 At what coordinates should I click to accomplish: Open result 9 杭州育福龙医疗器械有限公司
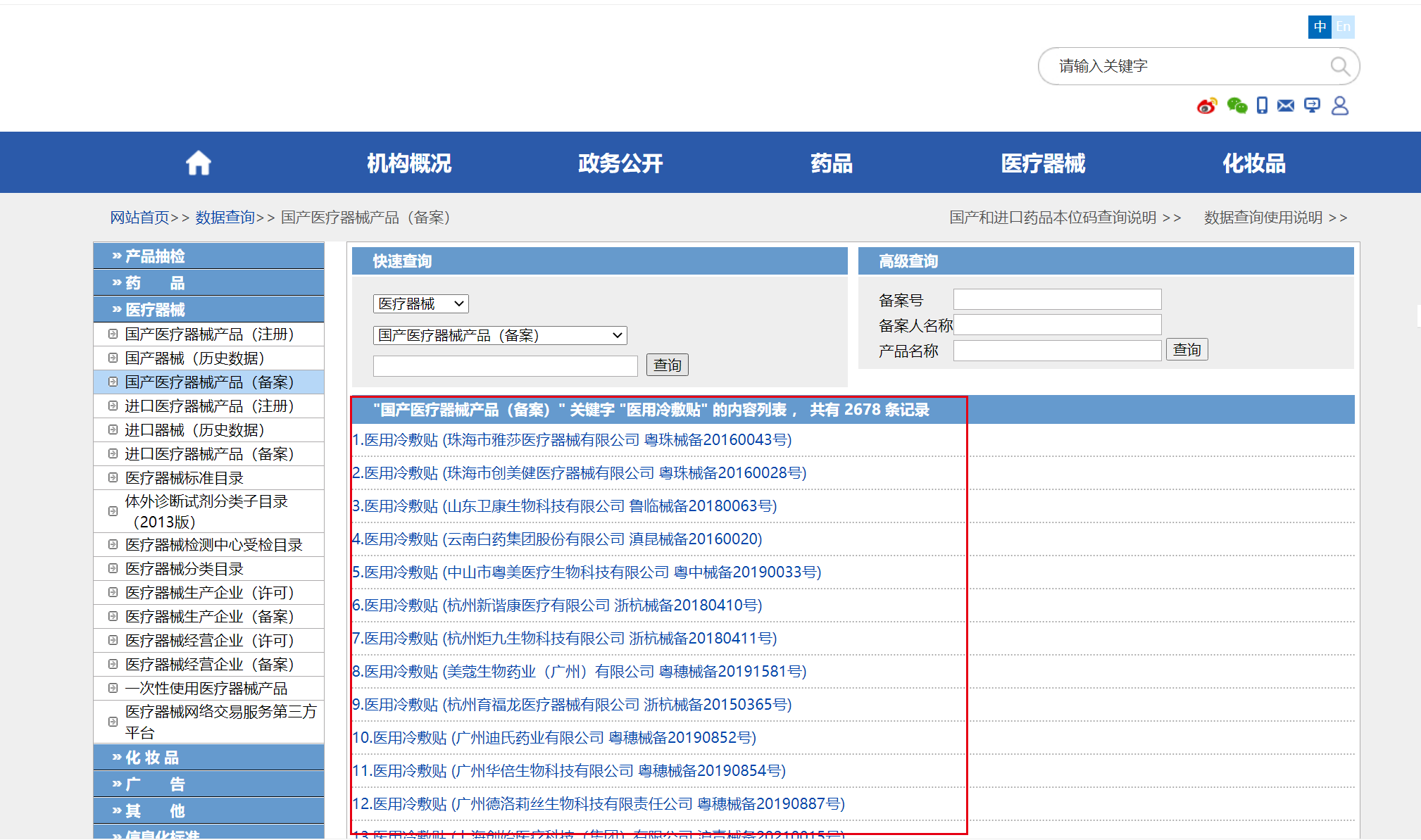click(x=572, y=705)
